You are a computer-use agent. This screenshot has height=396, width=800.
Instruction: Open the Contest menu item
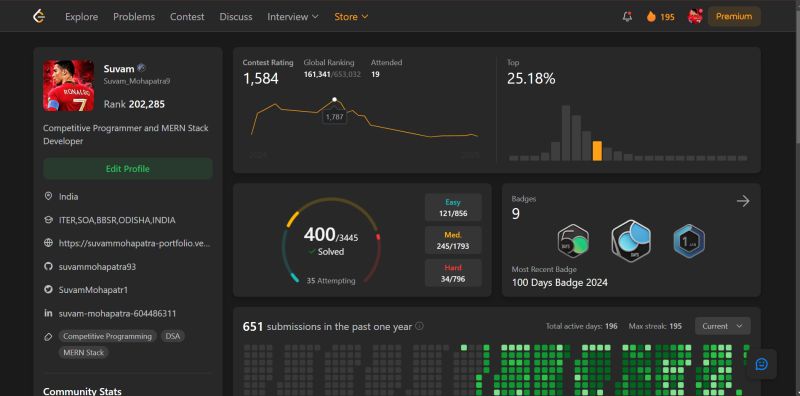point(187,17)
